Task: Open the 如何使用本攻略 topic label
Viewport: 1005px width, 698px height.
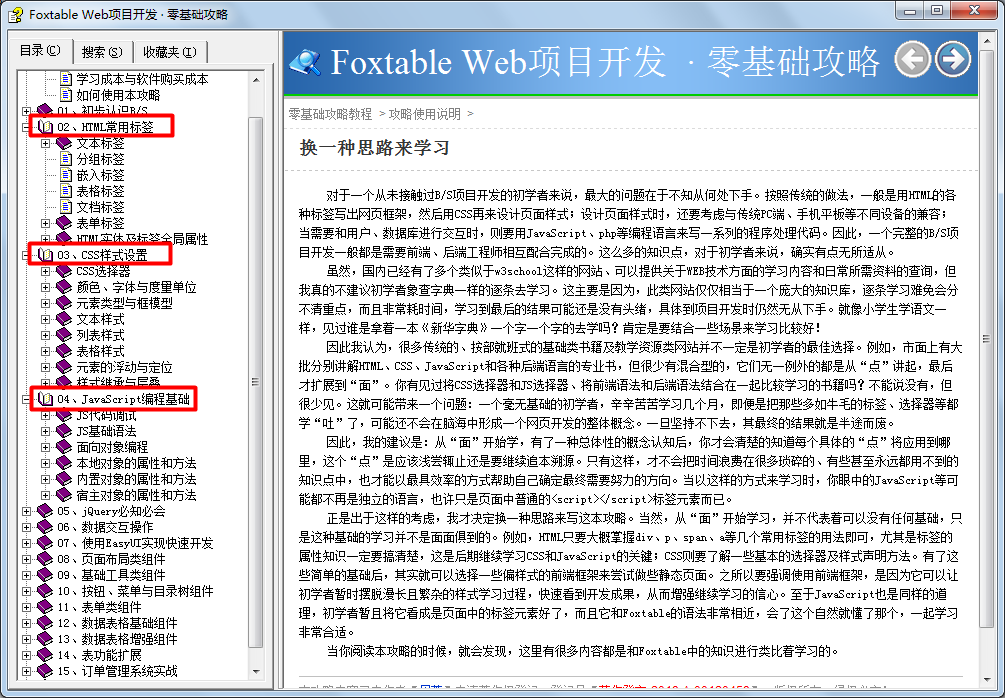Action: click(119, 95)
